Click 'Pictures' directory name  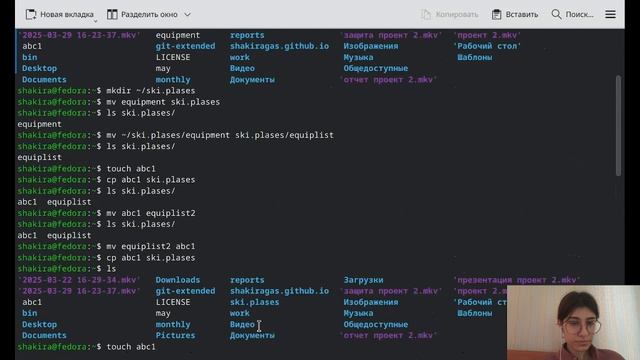175,336
